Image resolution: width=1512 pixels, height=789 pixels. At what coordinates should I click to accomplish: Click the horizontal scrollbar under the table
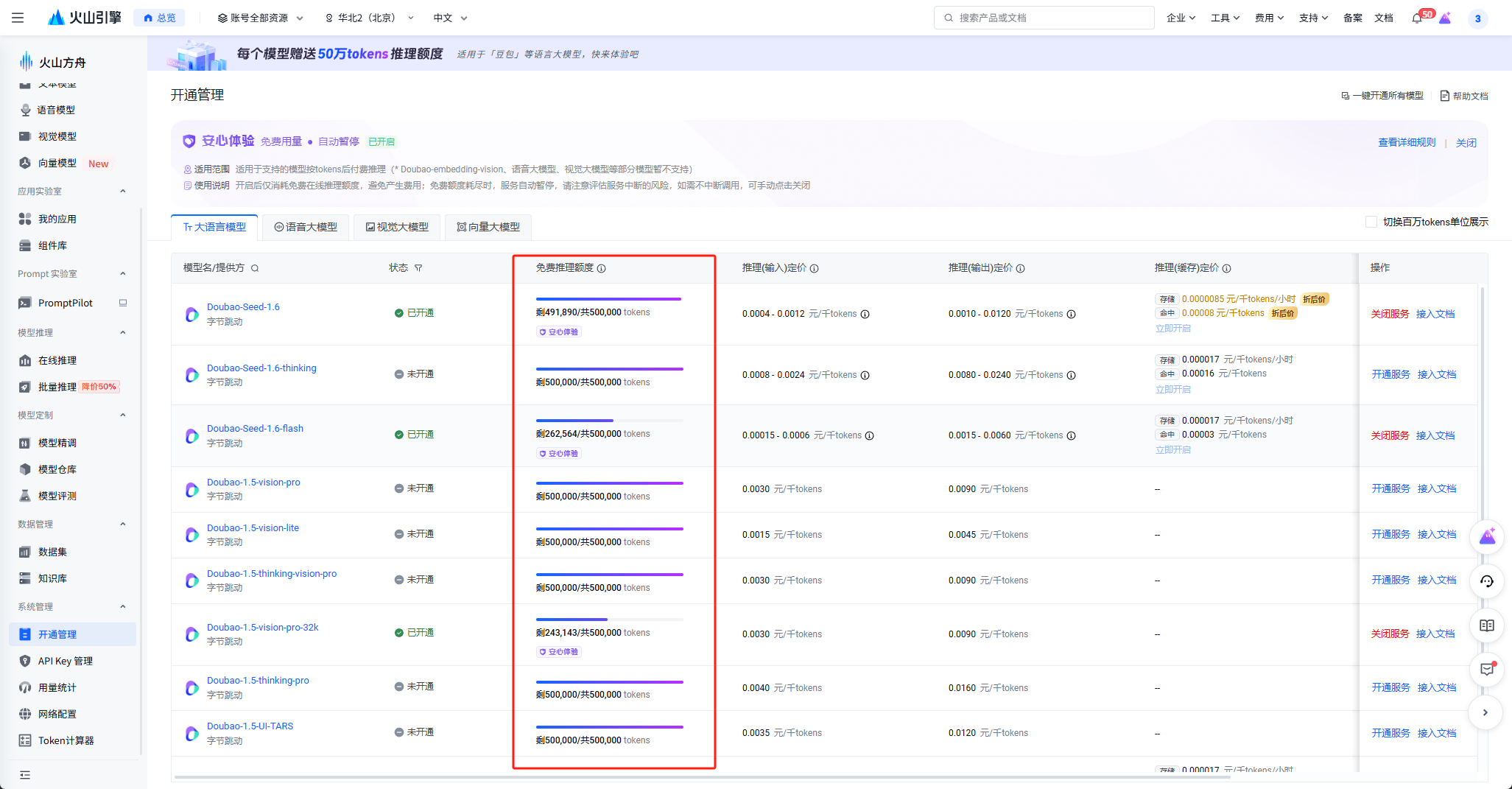(702, 776)
